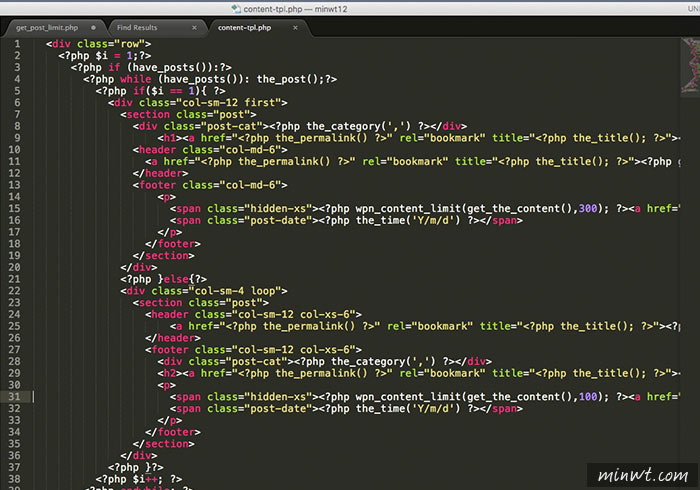
Task: Click the div class="row" opening tag
Action: pyautogui.click(x=98, y=44)
